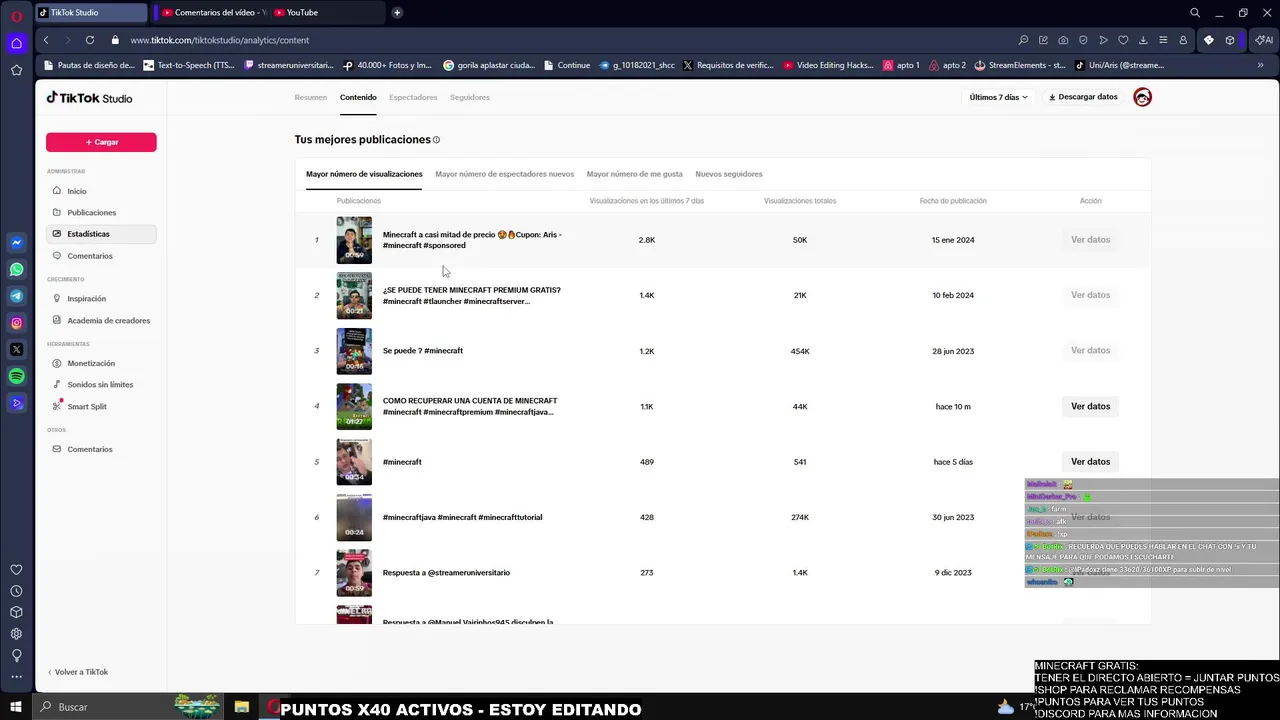Open thumbnail of Se puede ? #minecraft video

(x=354, y=351)
